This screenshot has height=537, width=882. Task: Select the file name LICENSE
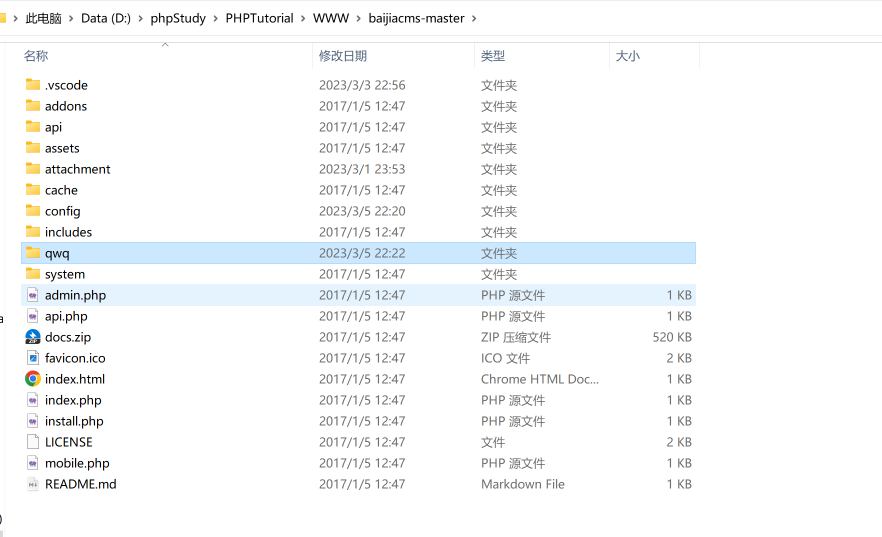point(69,442)
